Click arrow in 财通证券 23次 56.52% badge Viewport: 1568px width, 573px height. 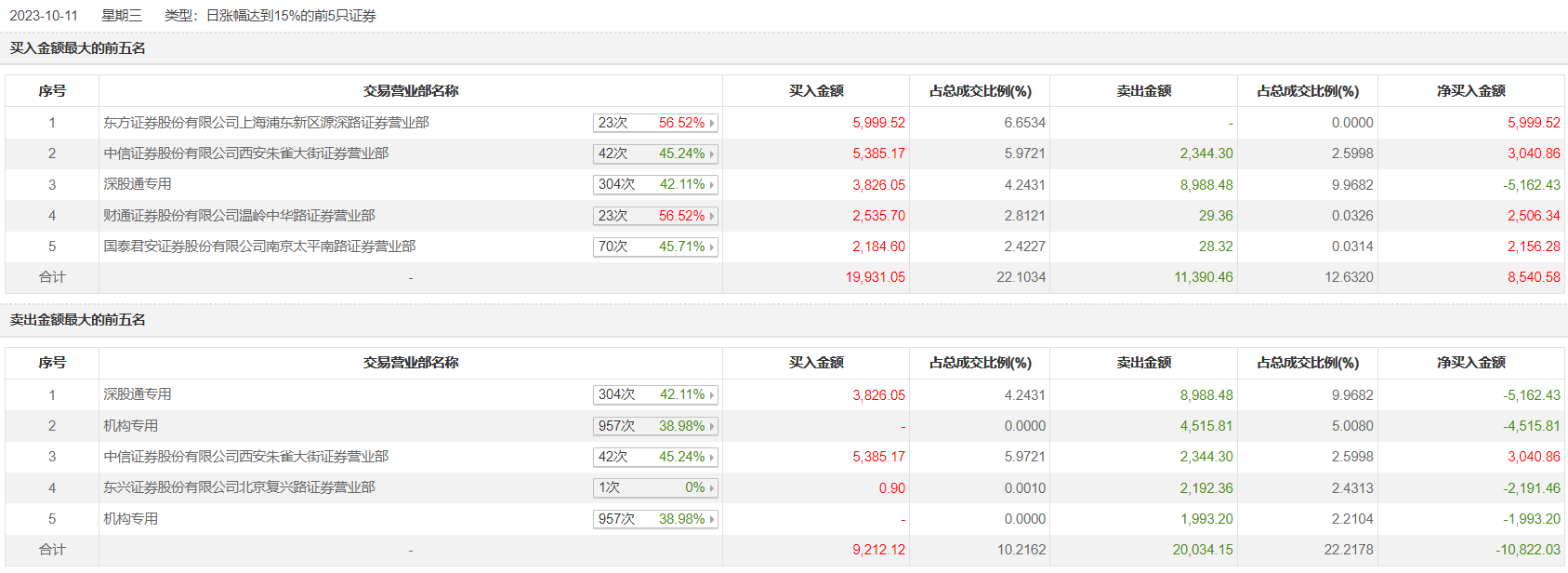[x=712, y=216]
